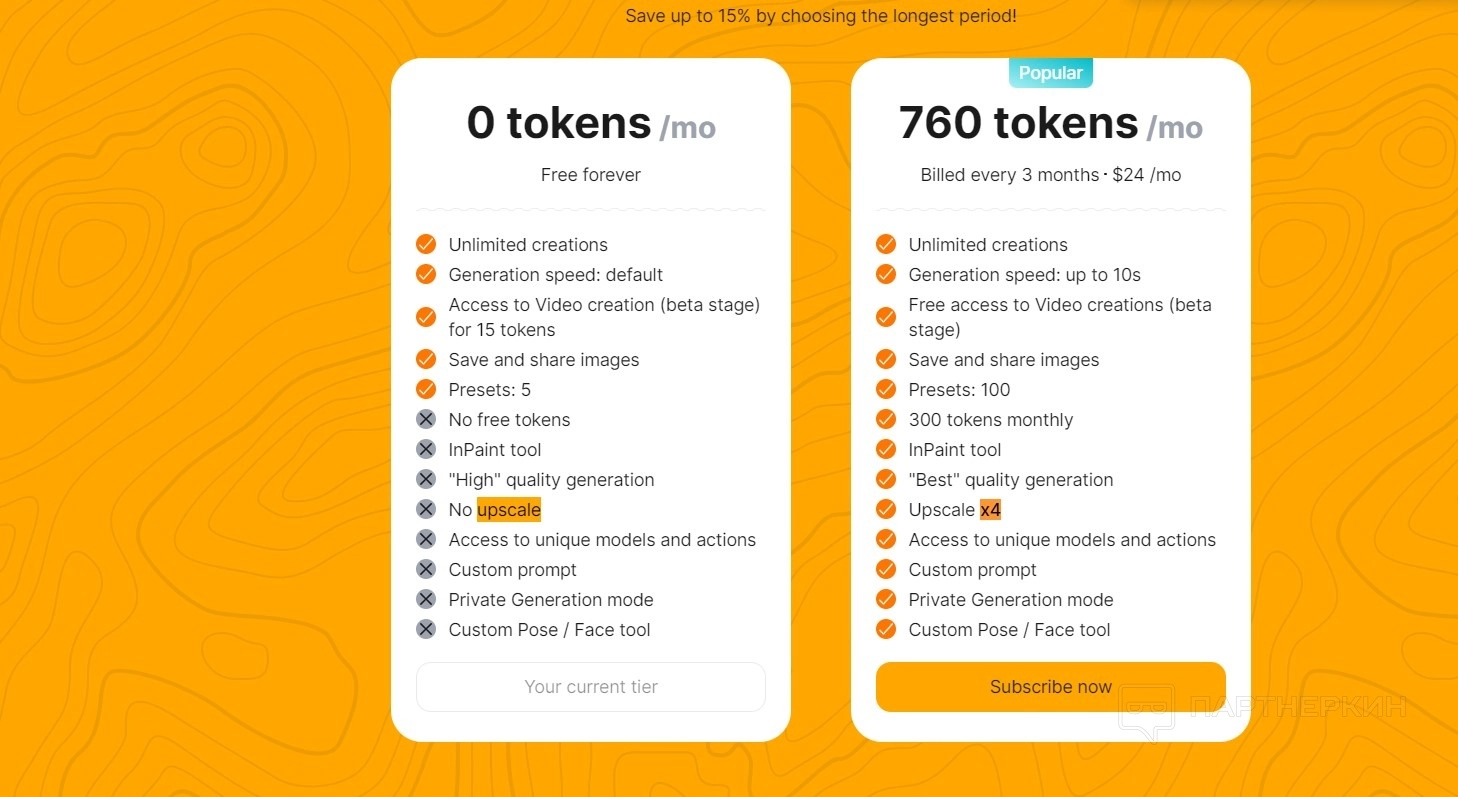
Task: Click checkmark beside Generation speed: up to 10s
Action: click(886, 274)
